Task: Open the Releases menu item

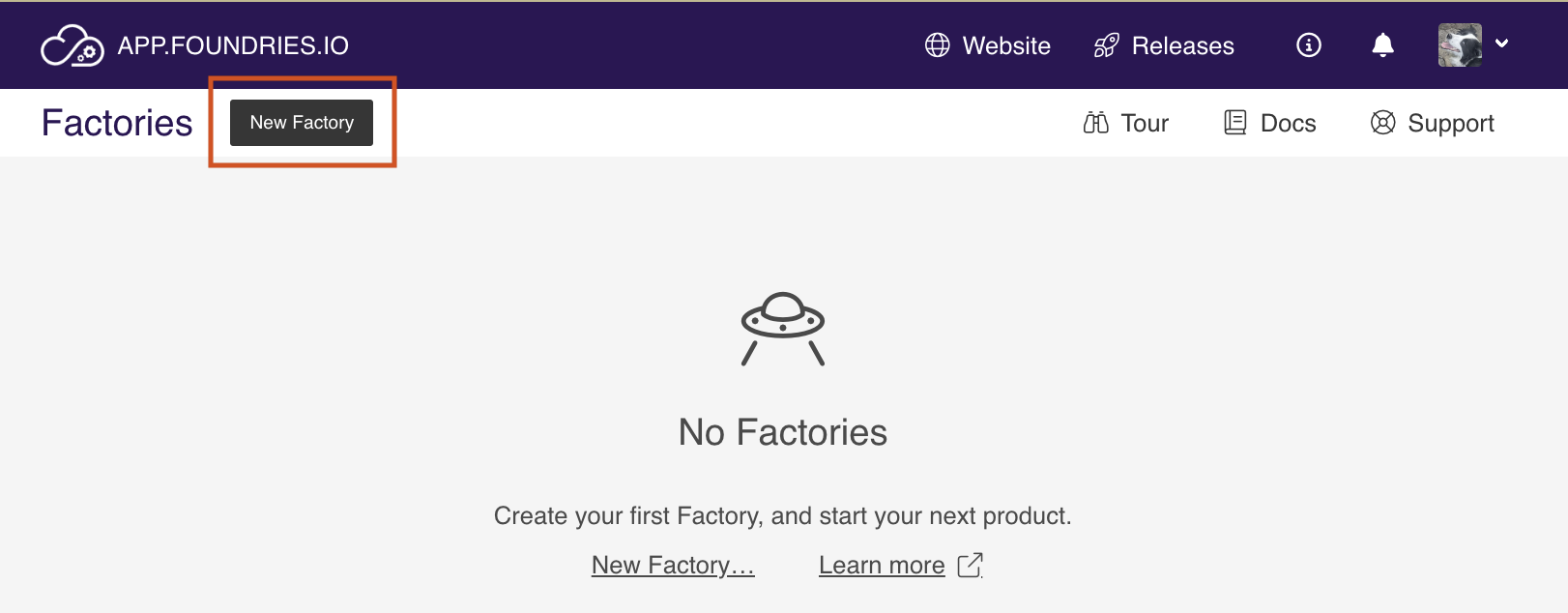Action: pos(1182,45)
